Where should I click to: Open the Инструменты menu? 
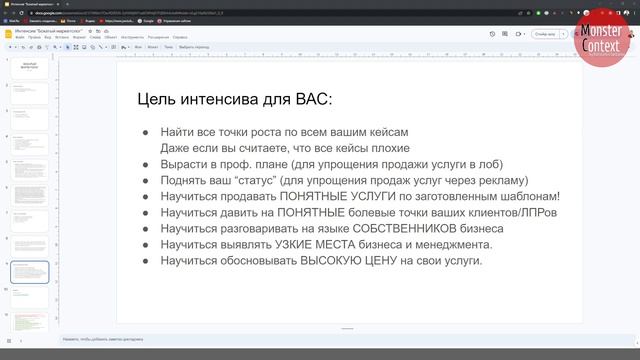pyautogui.click(x=132, y=38)
